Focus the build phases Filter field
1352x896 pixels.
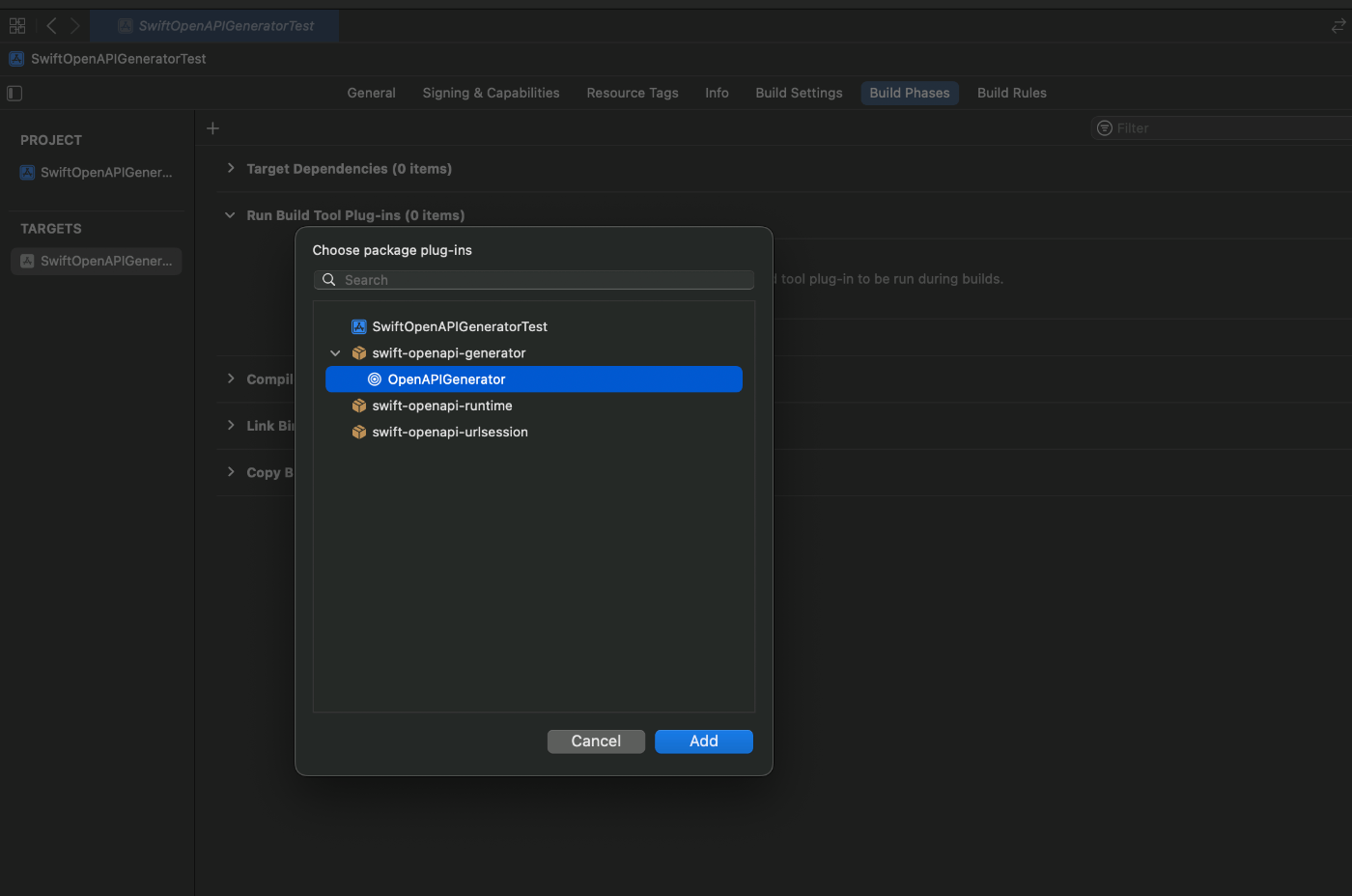point(1223,128)
